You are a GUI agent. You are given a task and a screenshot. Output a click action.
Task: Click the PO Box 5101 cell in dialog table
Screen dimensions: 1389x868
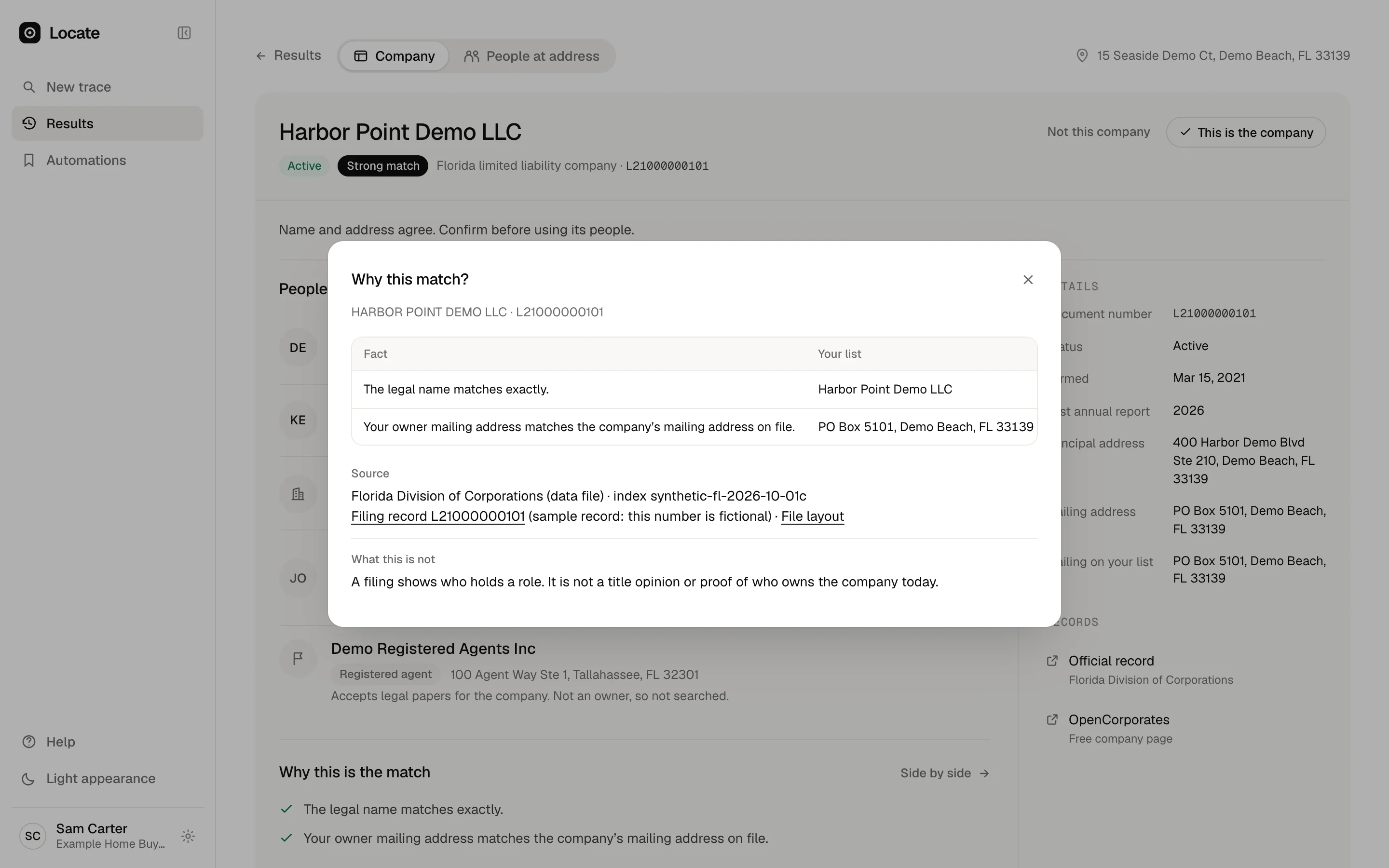(x=925, y=427)
